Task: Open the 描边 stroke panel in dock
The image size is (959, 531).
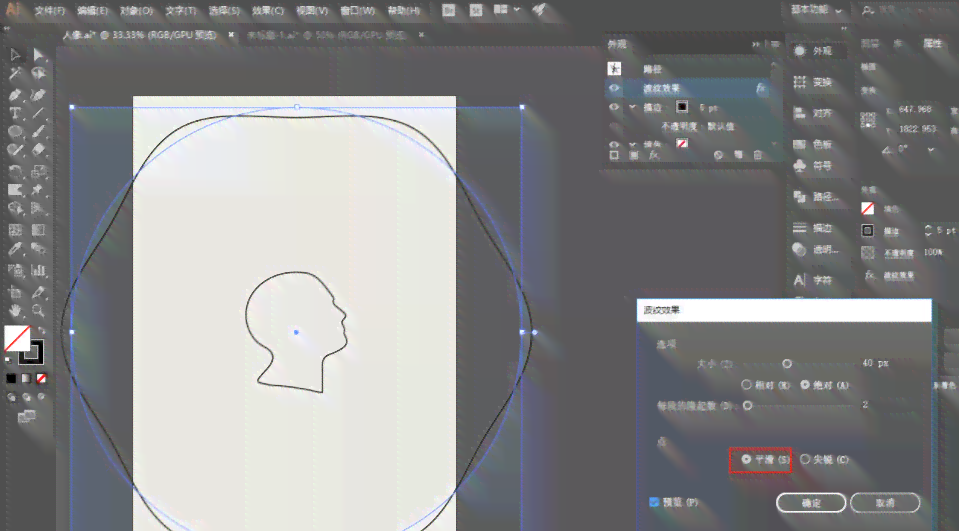Action: pos(813,228)
